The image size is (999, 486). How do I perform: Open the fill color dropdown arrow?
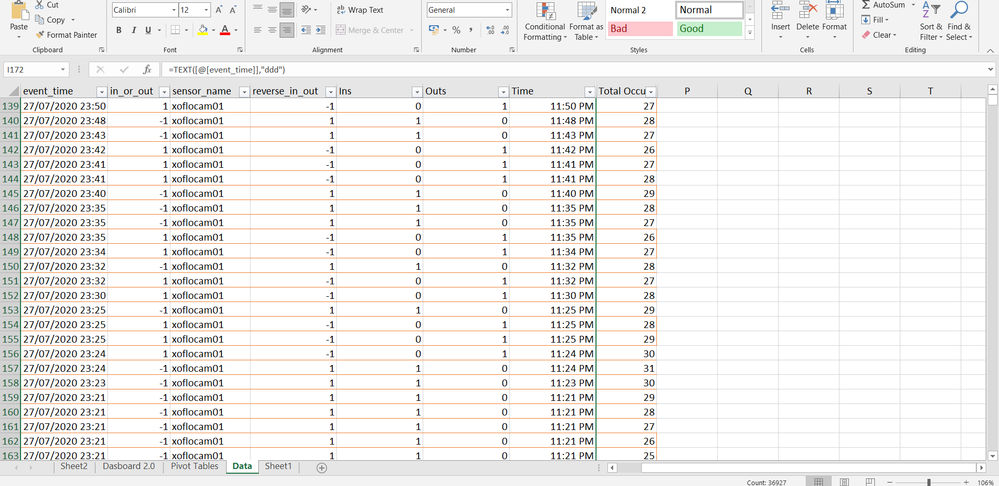[x=213, y=30]
